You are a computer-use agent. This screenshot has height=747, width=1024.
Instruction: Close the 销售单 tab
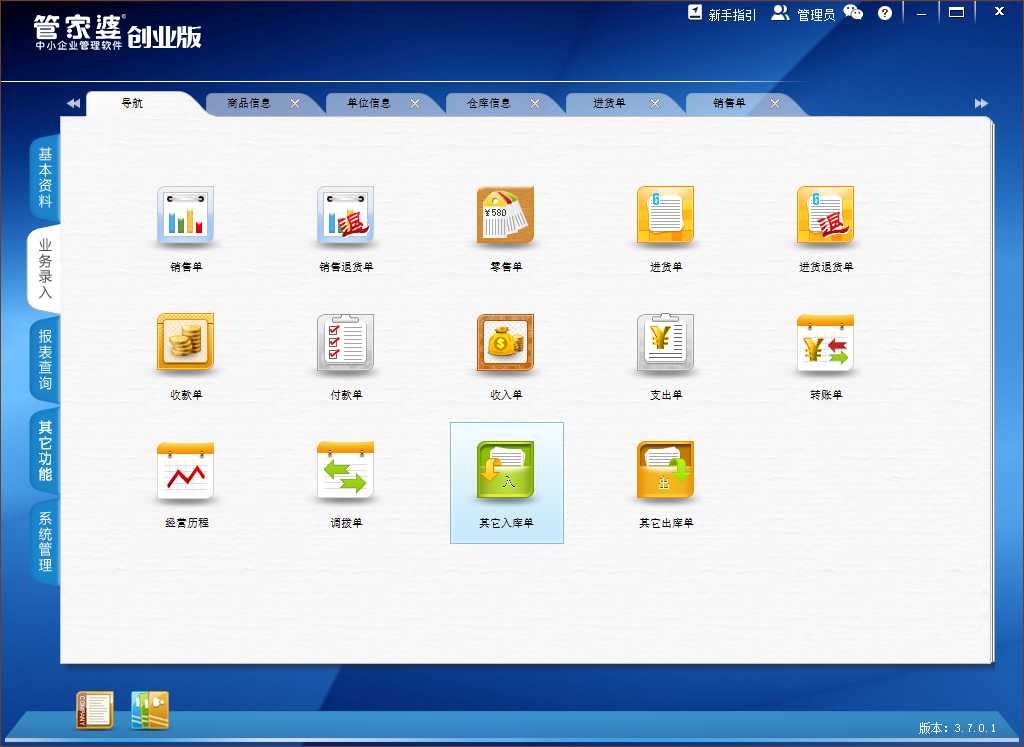click(x=775, y=103)
